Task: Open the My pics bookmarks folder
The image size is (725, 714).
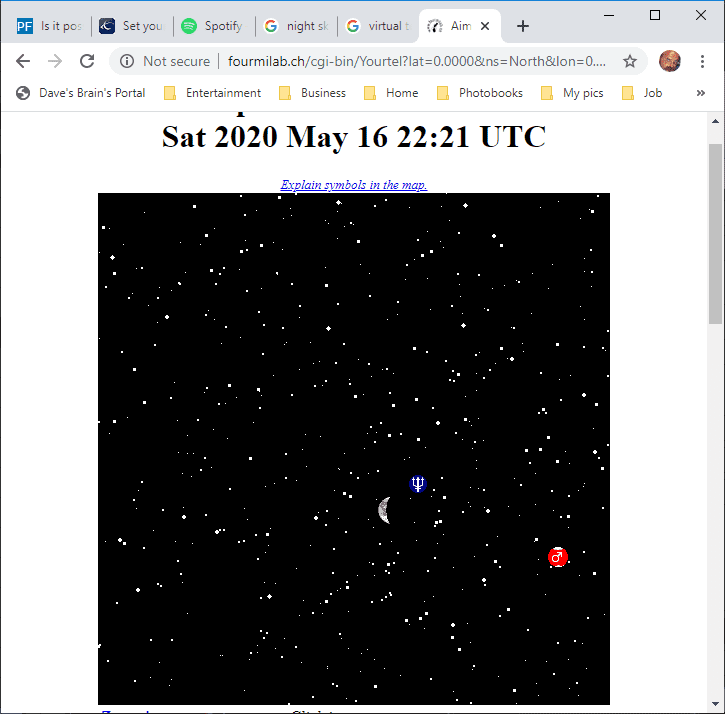Action: pos(572,93)
